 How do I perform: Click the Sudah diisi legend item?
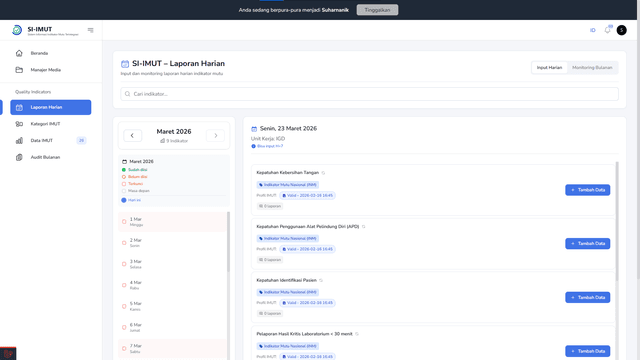(x=134, y=170)
